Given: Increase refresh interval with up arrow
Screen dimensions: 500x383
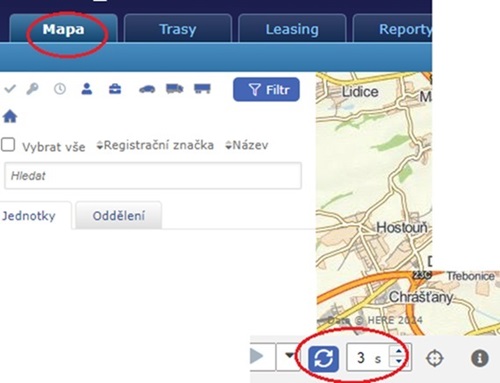Looking at the screenshot, I should pyautogui.click(x=399, y=351).
